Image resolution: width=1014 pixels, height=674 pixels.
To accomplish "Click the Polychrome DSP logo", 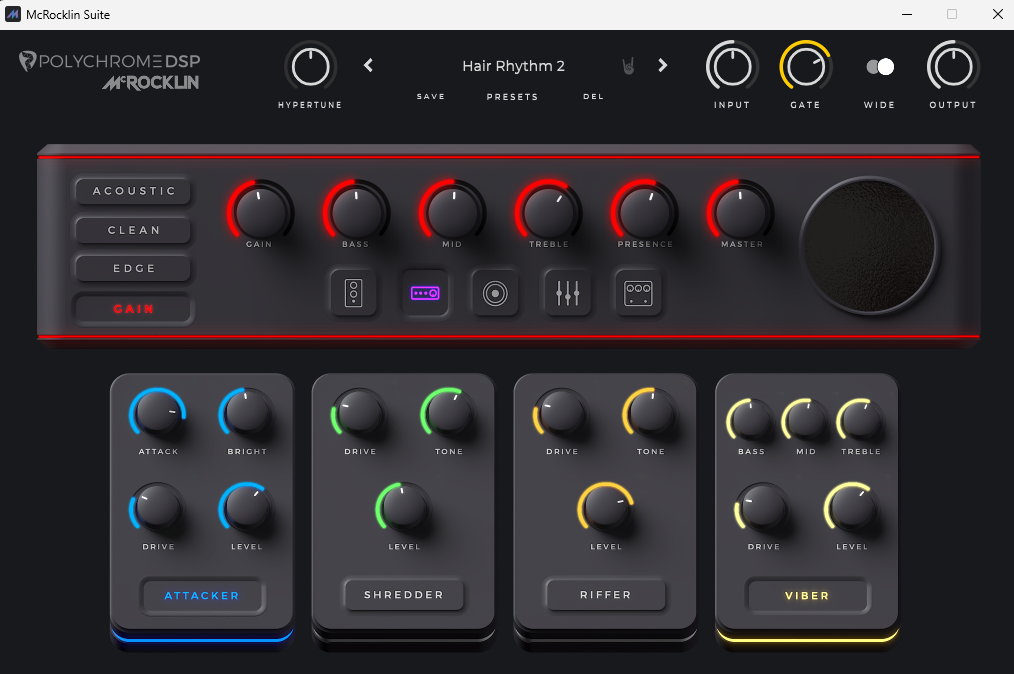I will 110,62.
